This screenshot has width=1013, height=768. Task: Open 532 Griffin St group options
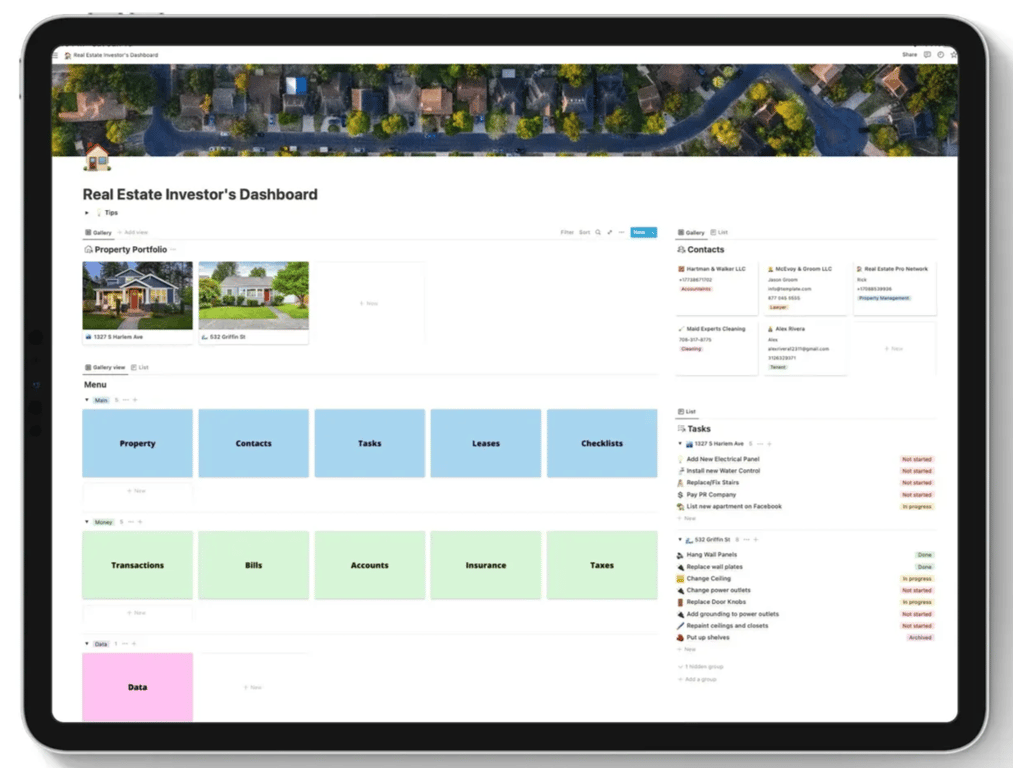click(746, 540)
